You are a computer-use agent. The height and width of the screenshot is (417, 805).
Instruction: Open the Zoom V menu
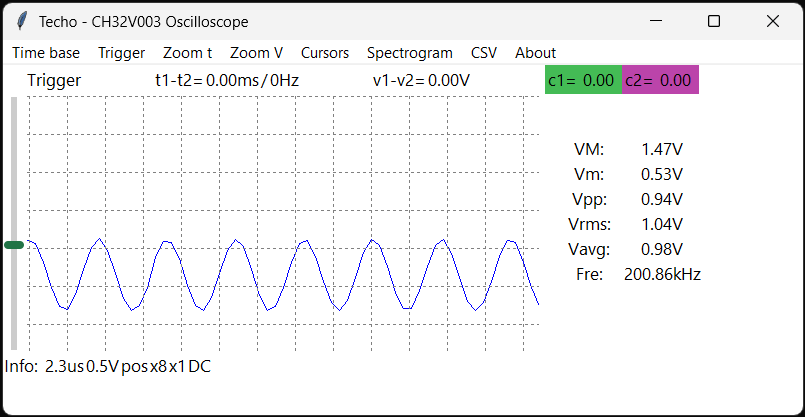256,53
